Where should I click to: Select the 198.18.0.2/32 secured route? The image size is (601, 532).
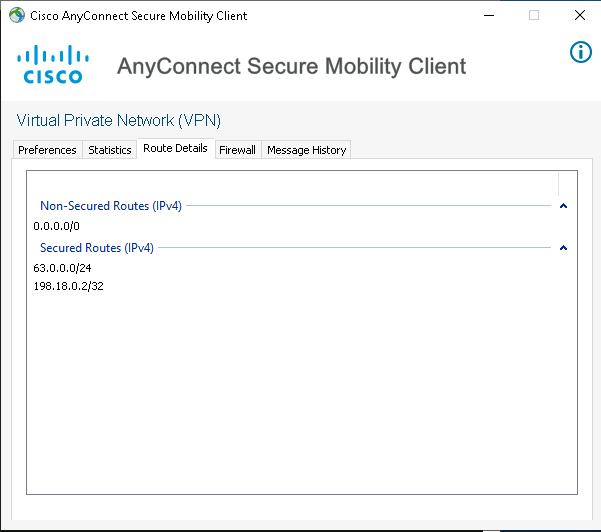(x=68, y=286)
